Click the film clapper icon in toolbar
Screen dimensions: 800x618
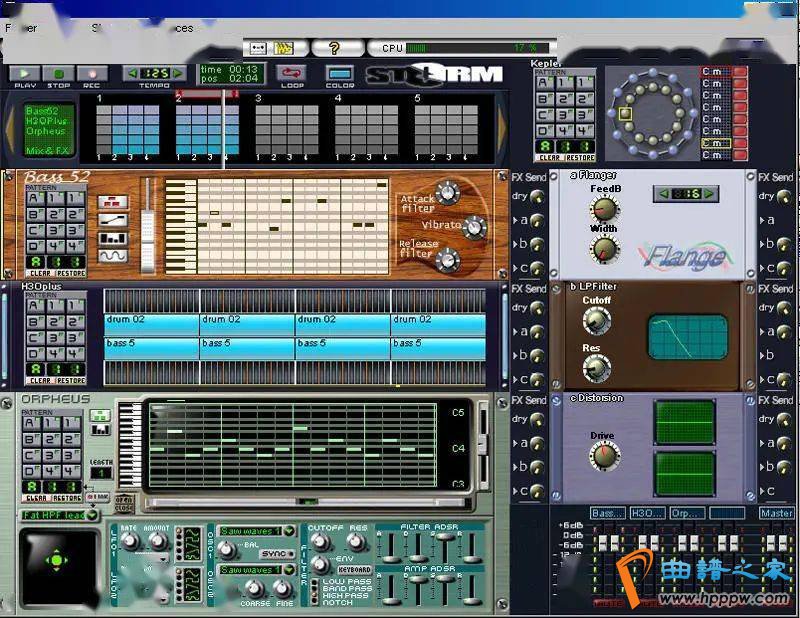[x=284, y=47]
